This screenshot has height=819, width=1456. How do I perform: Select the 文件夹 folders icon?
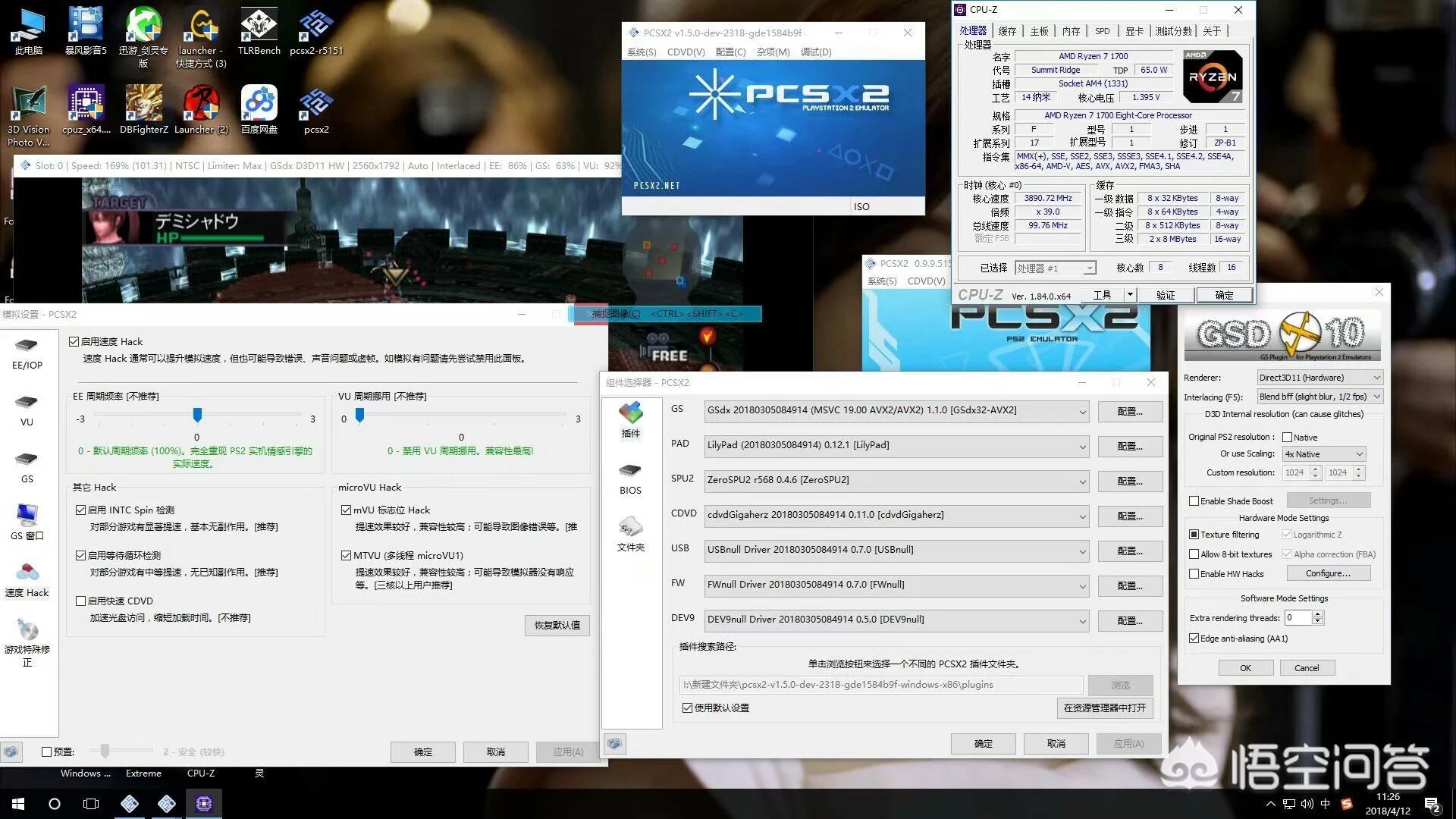pyautogui.click(x=630, y=527)
